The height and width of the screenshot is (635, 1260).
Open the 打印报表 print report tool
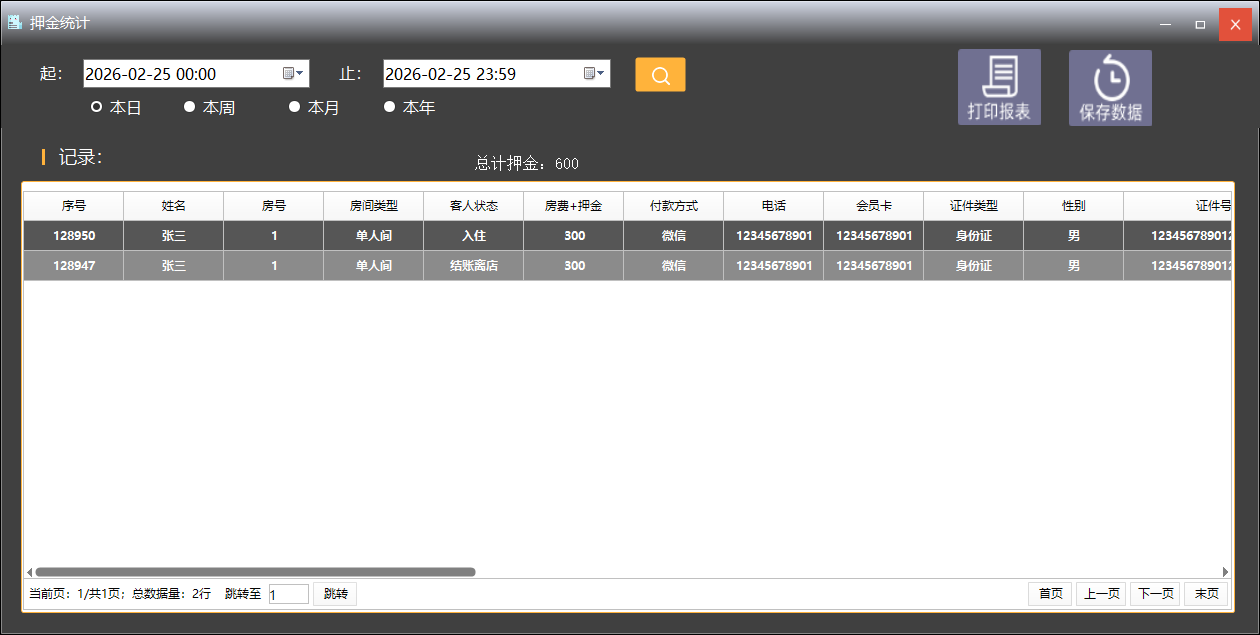tap(998, 87)
